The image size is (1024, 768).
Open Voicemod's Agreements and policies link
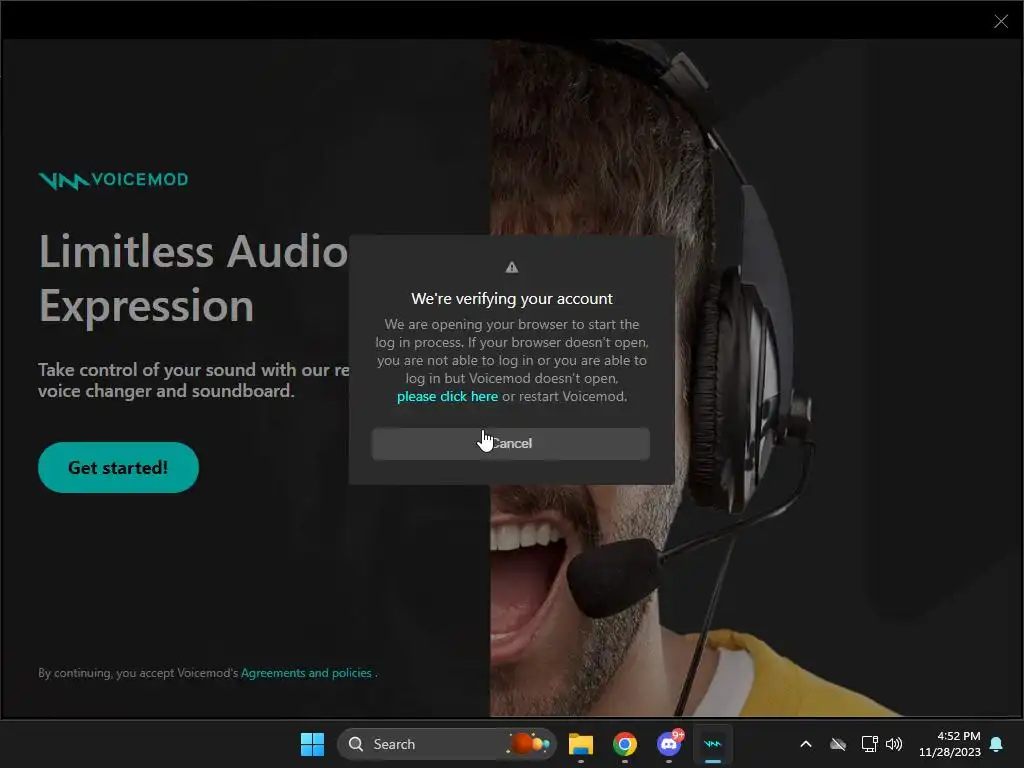click(306, 673)
